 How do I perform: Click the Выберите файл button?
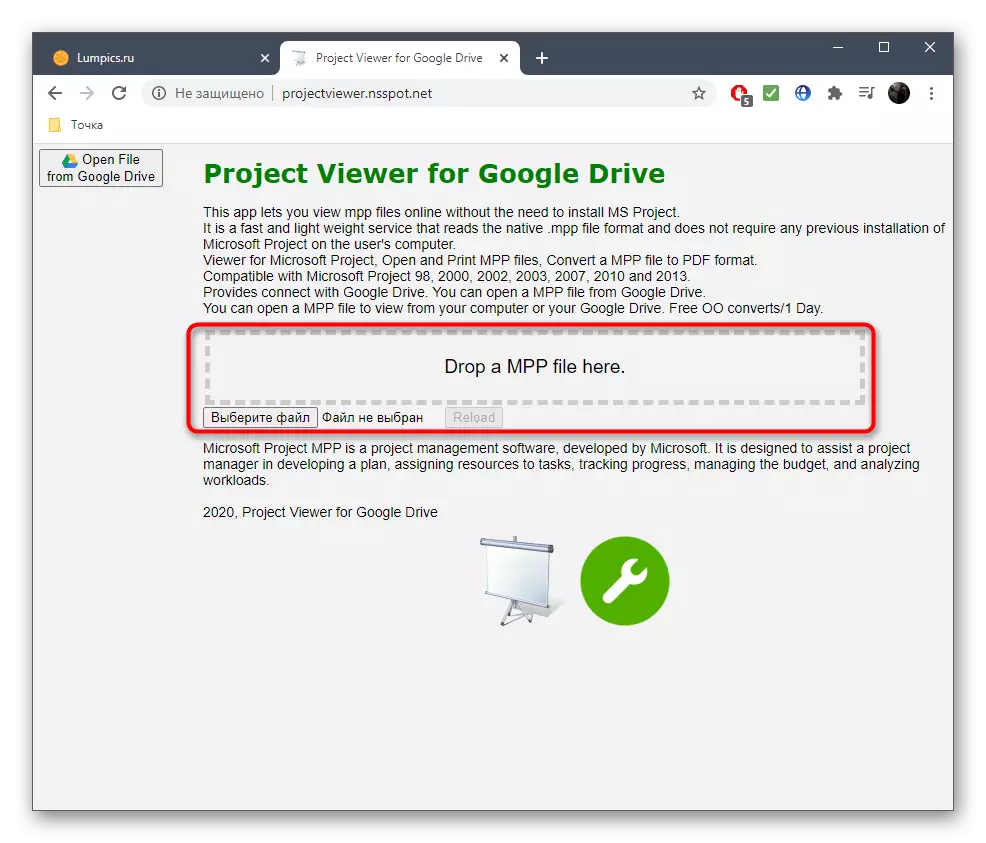[x=260, y=417]
